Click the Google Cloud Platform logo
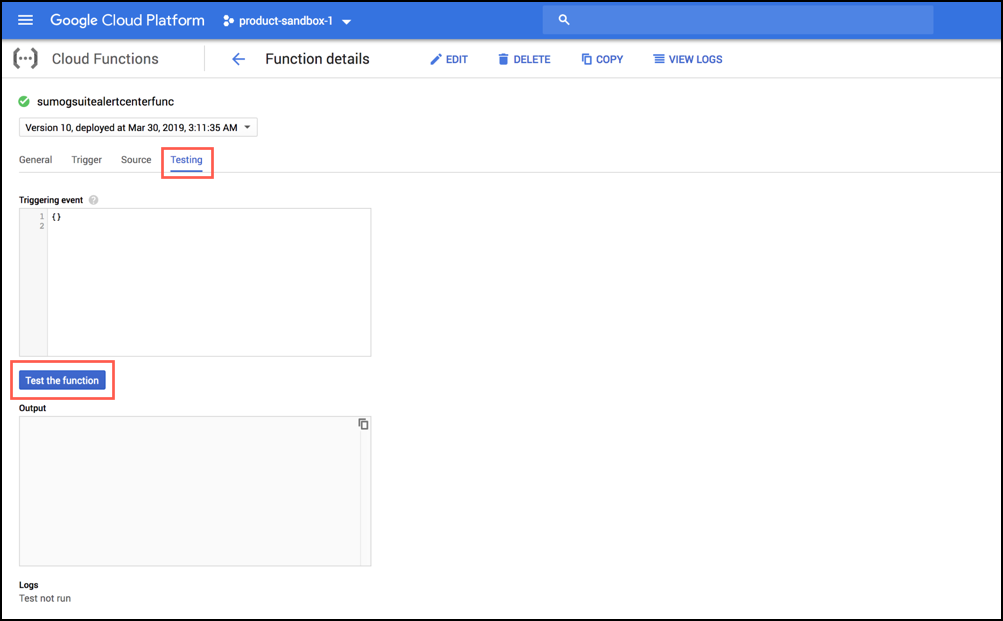Image resolution: width=1003 pixels, height=621 pixels. 126,20
